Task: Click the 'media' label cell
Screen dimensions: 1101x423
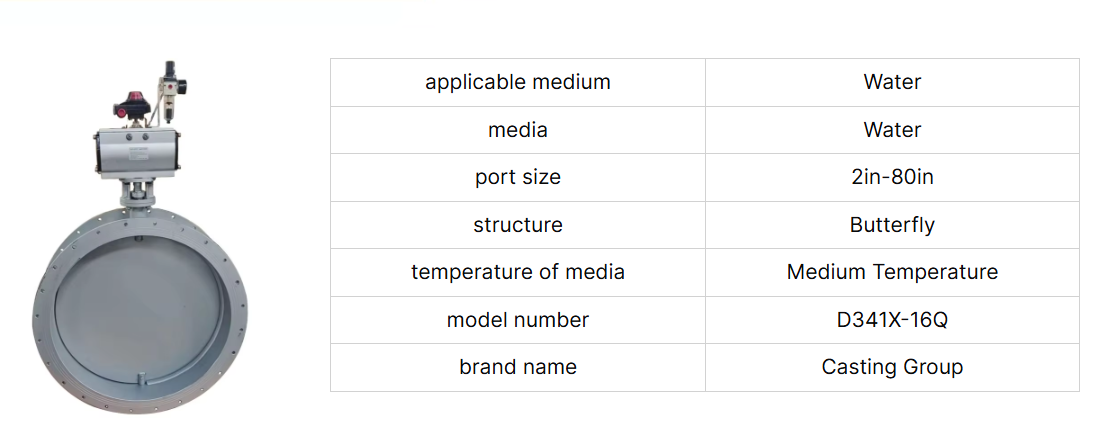Action: (x=518, y=130)
